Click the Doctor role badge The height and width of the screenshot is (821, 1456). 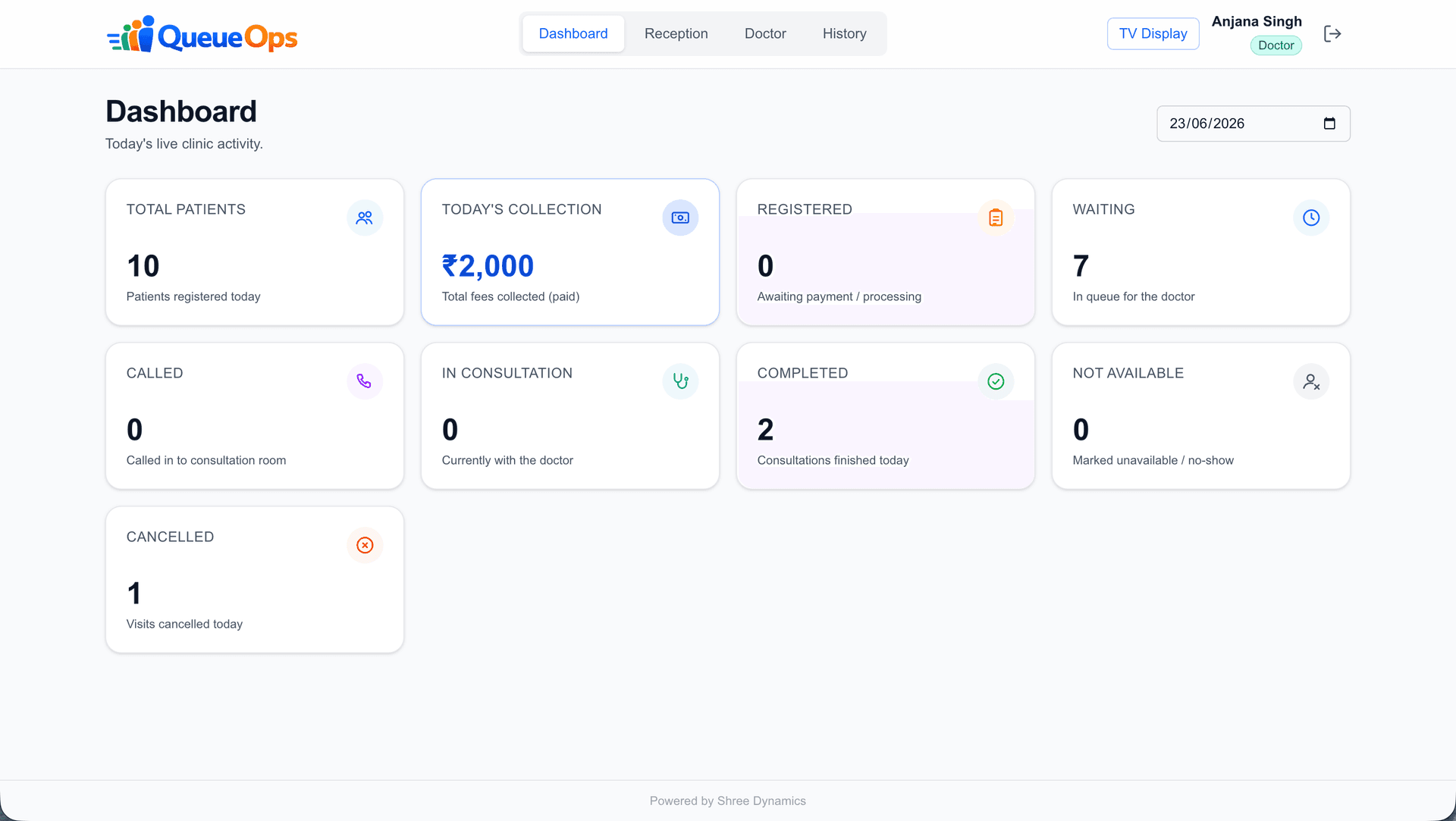[x=1276, y=45]
